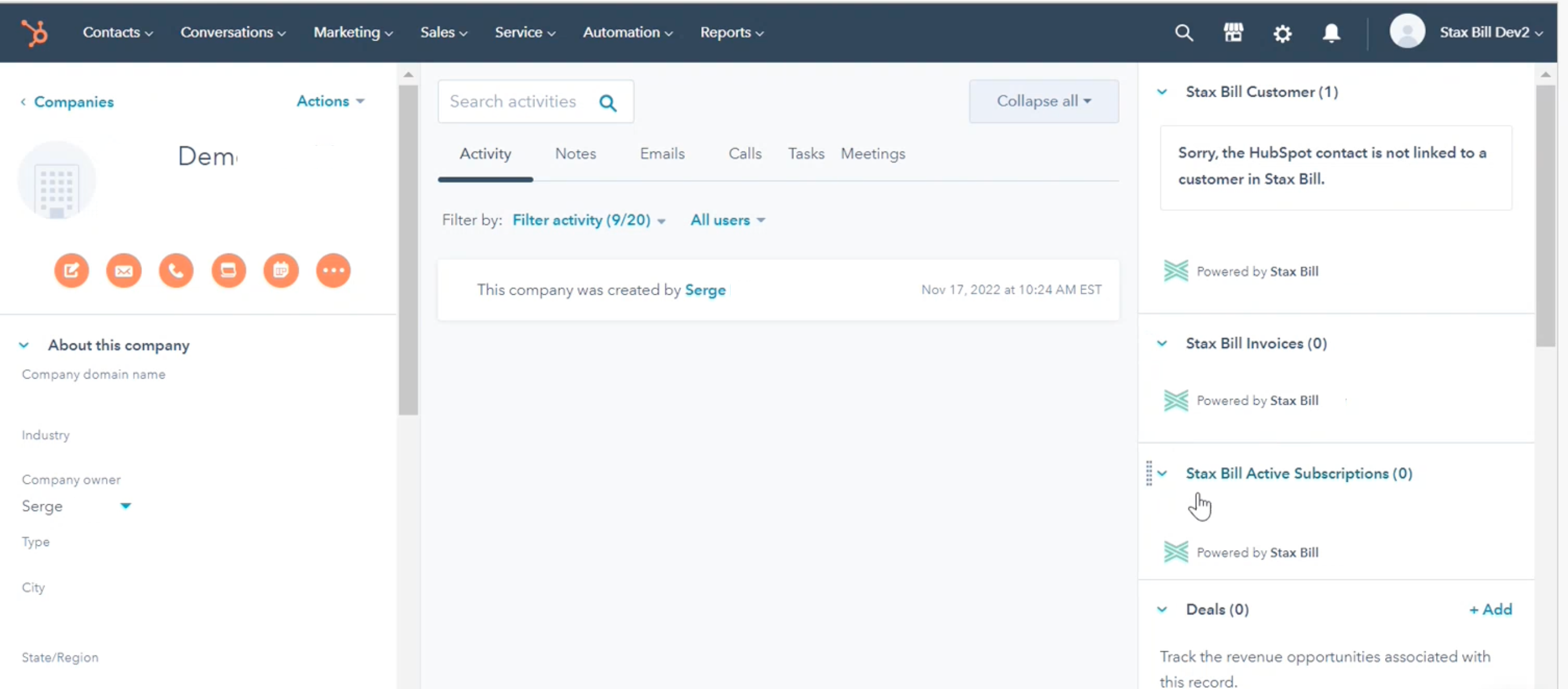1568x689 pixels.
Task: Open the Contacts menu
Action: click(x=118, y=32)
